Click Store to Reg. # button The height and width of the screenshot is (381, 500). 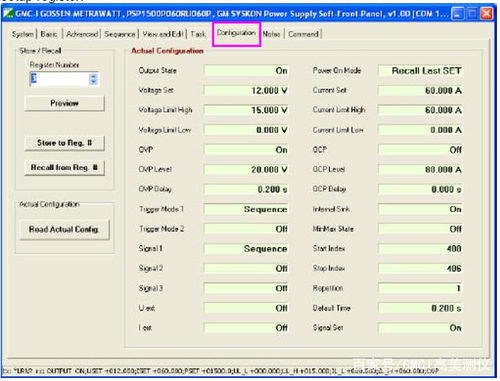(64, 143)
